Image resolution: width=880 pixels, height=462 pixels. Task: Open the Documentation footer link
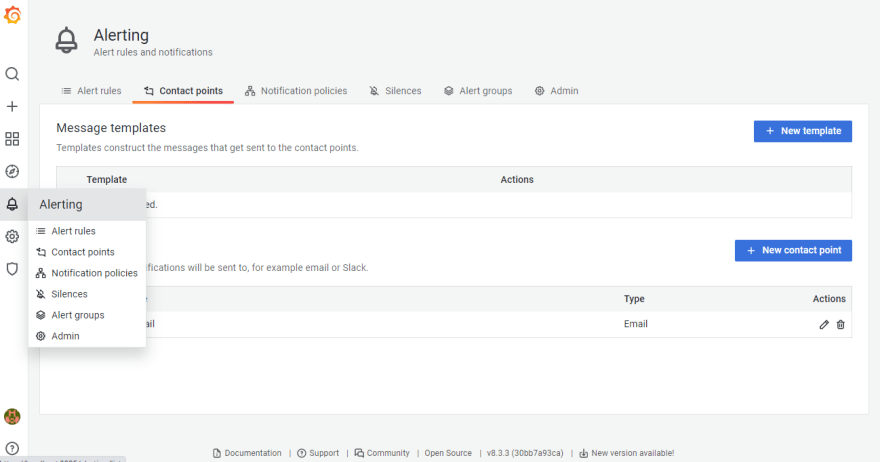(x=247, y=453)
